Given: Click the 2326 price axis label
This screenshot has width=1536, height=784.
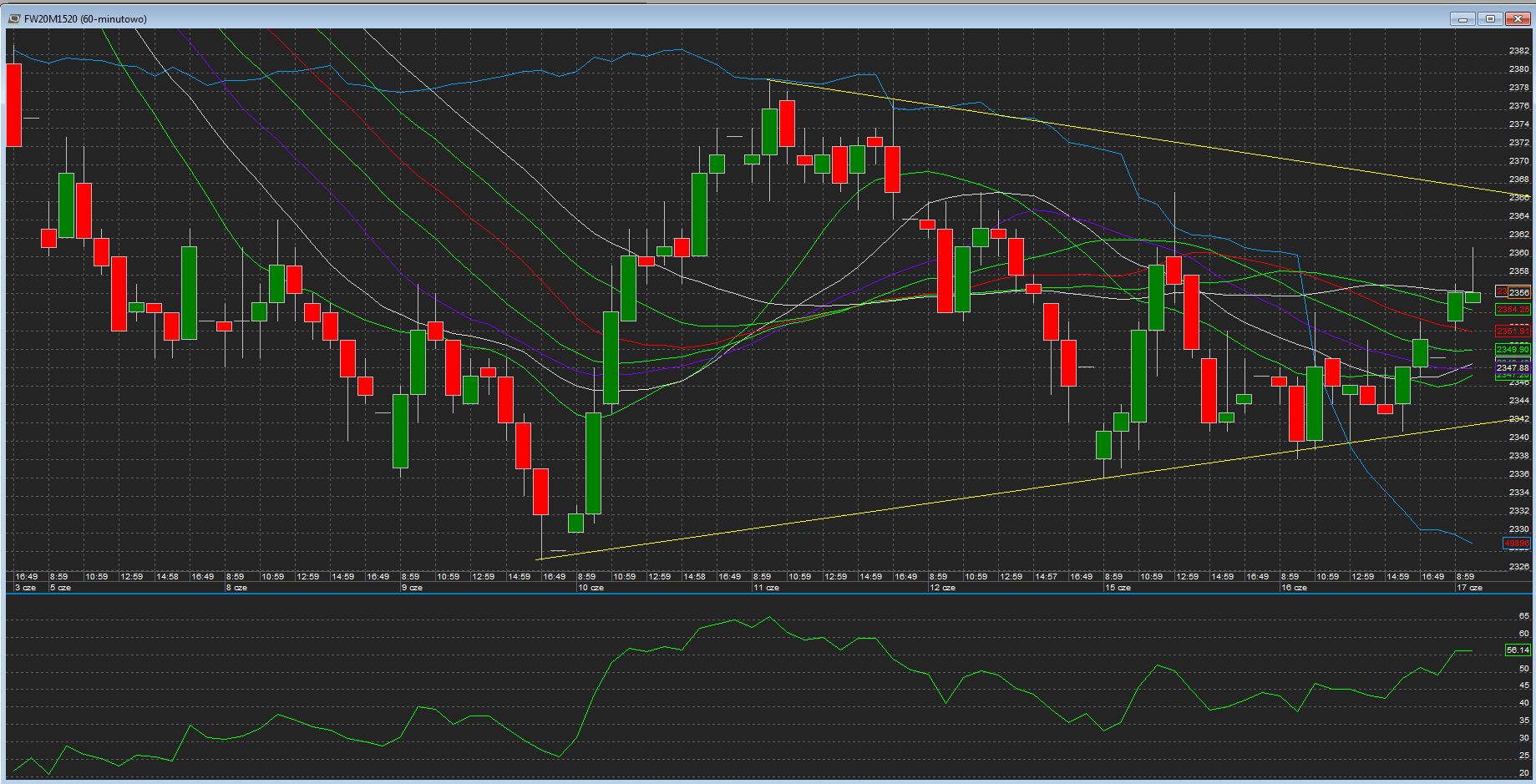Looking at the screenshot, I should 1518,567.
